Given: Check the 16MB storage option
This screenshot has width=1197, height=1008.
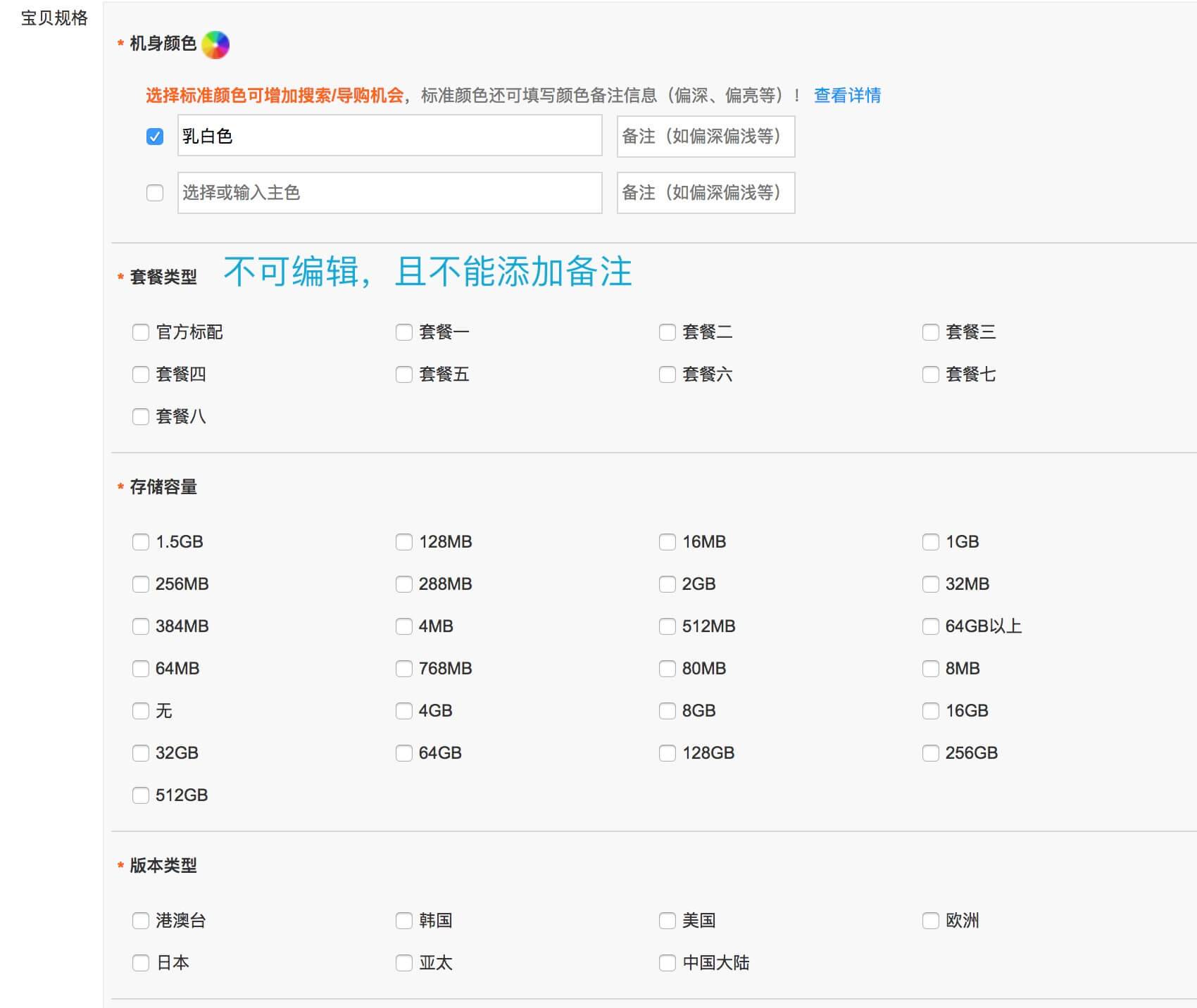Looking at the screenshot, I should [x=668, y=541].
